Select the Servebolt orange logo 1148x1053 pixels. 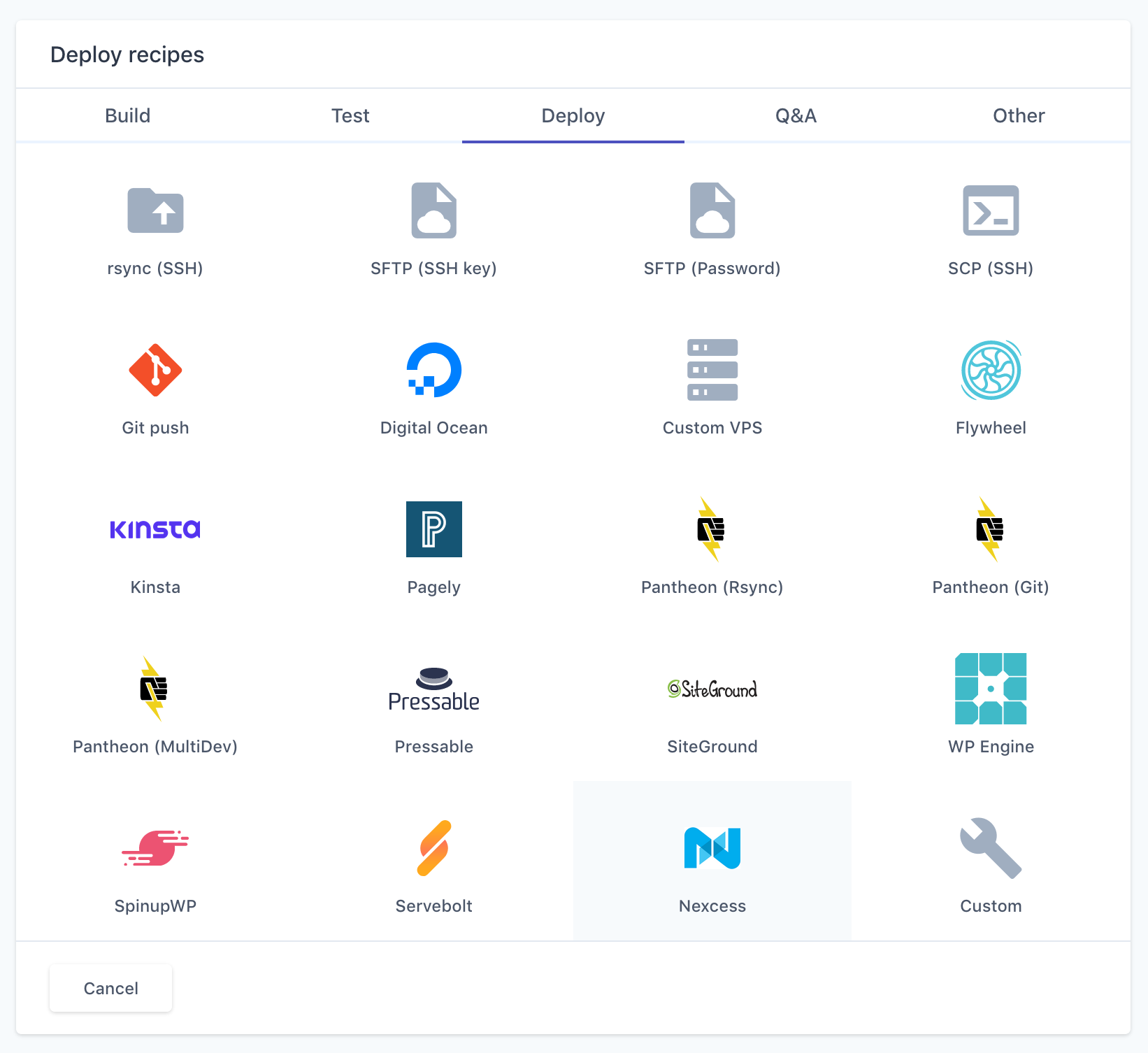tap(433, 848)
